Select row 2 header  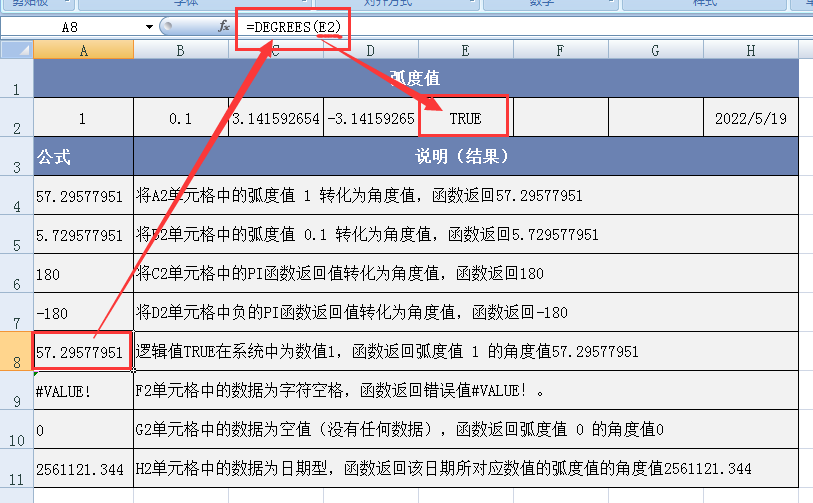[17, 118]
